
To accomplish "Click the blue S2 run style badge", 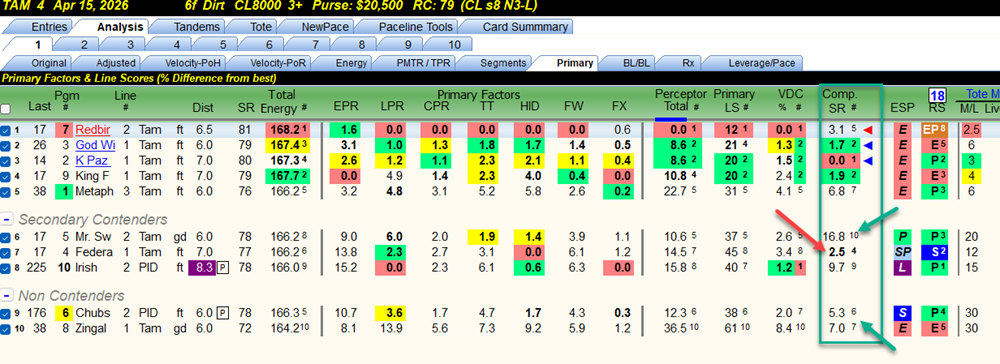I will tap(933, 252).
